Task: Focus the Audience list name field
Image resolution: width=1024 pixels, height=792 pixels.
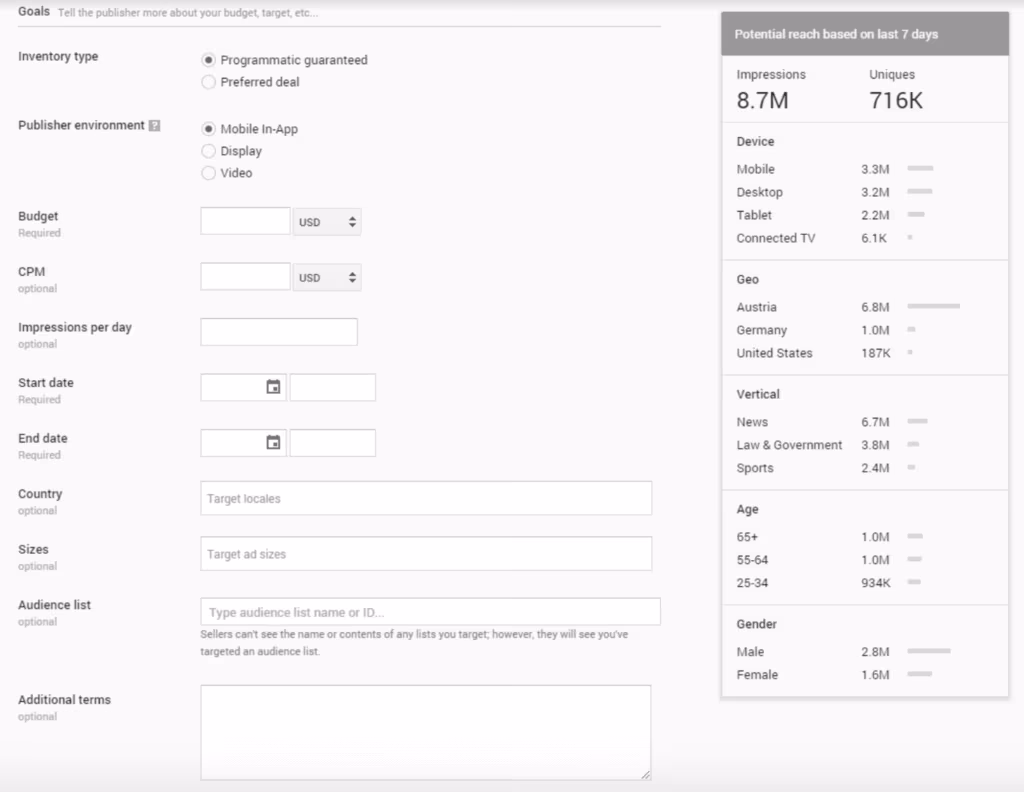Action: tap(430, 612)
